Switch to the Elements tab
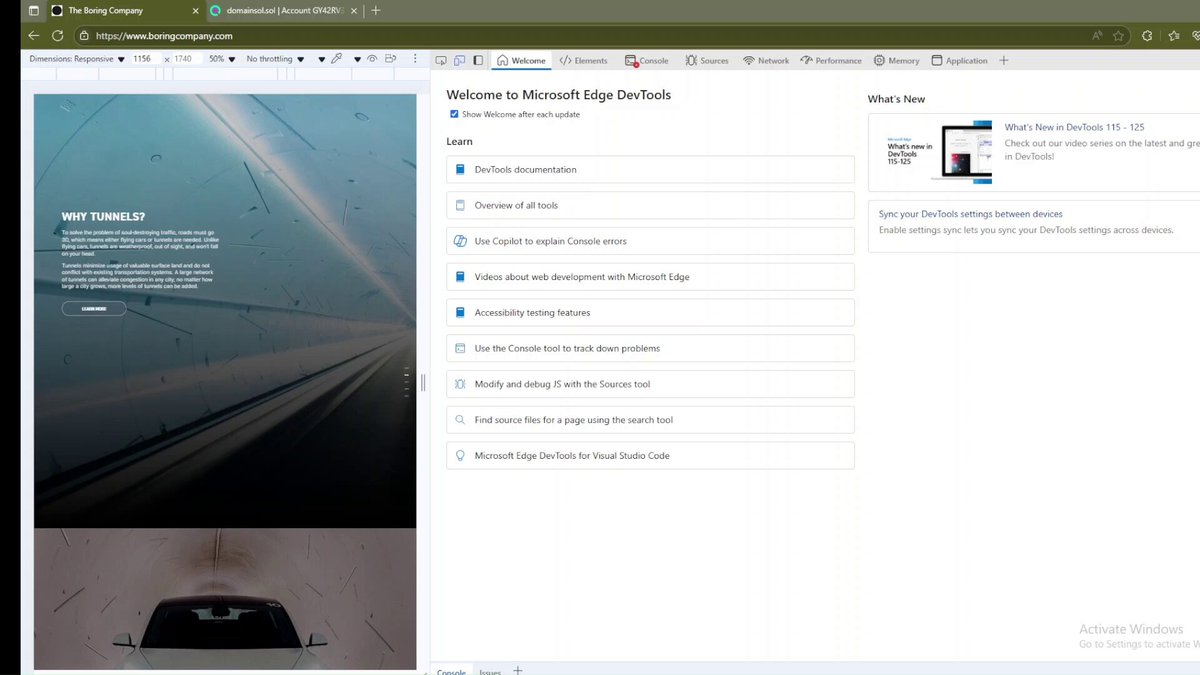Viewport: 1200px width, 675px height. pos(583,60)
